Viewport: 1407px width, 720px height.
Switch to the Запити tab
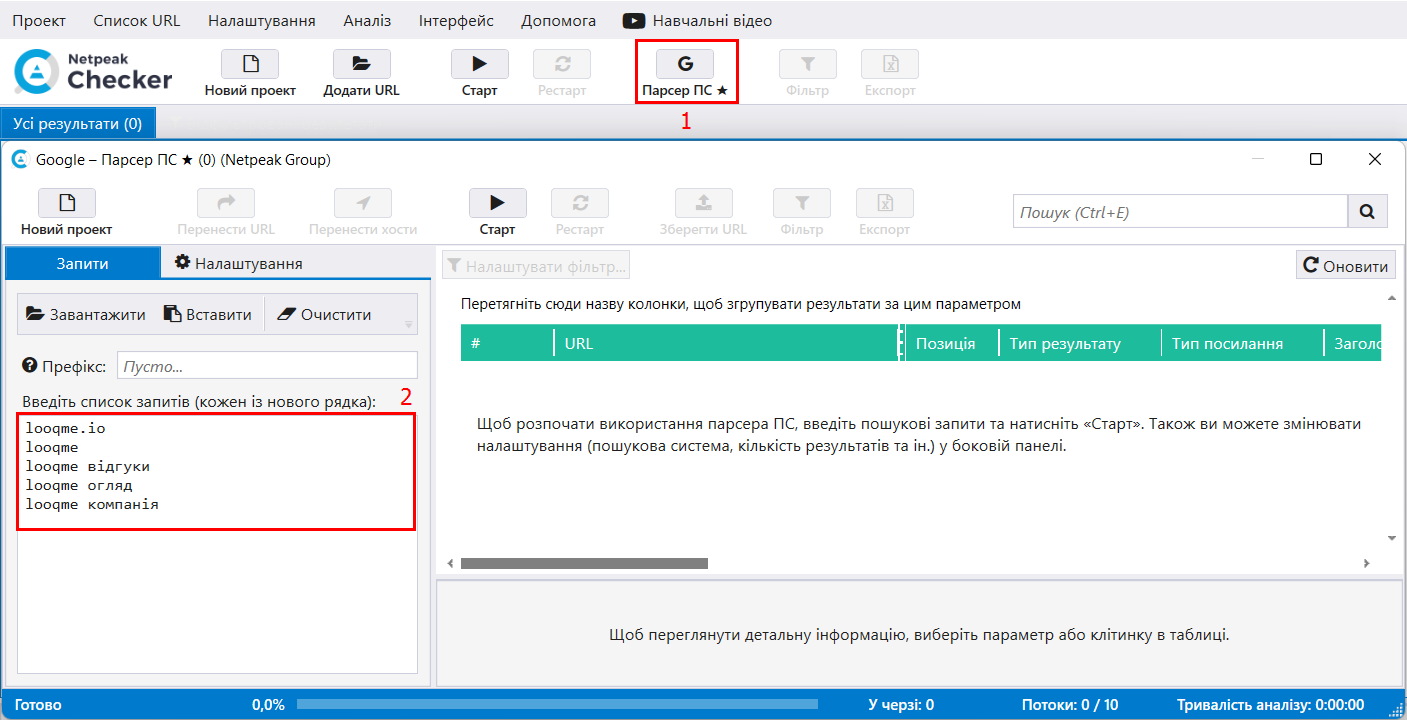click(82, 263)
